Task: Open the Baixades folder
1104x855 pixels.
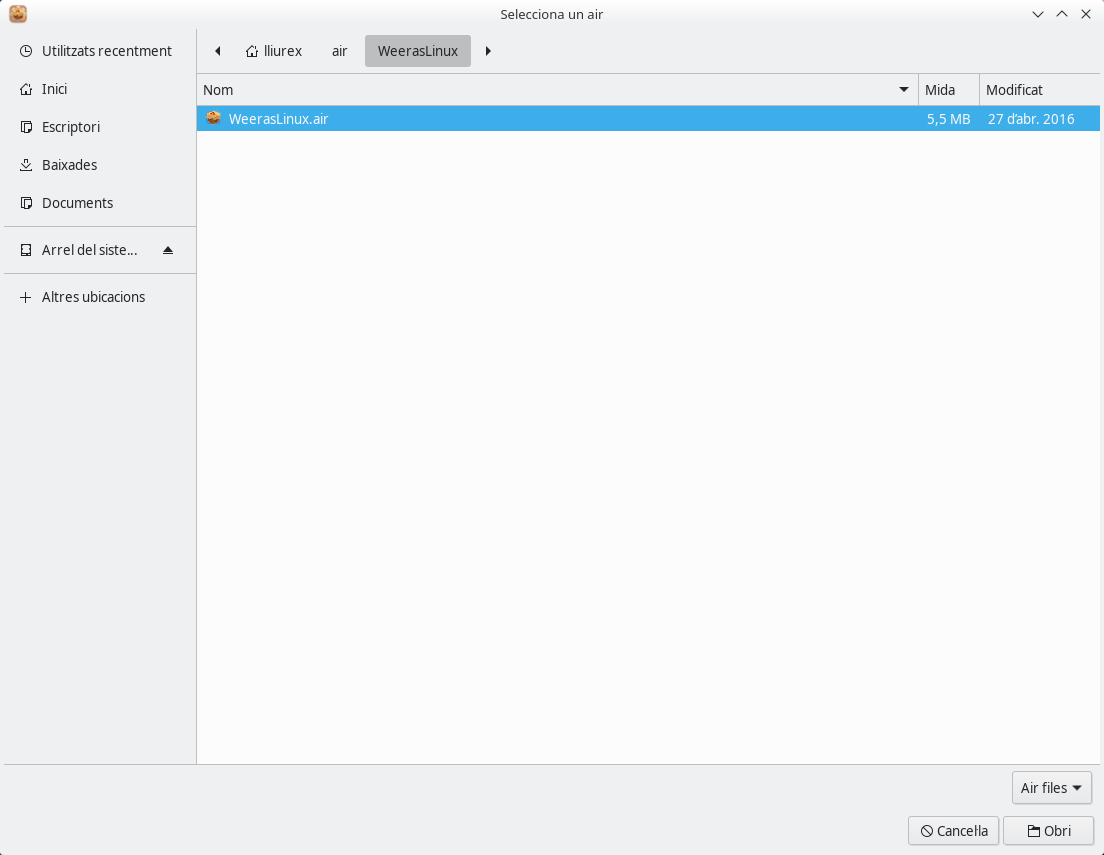Action: [x=100, y=165]
